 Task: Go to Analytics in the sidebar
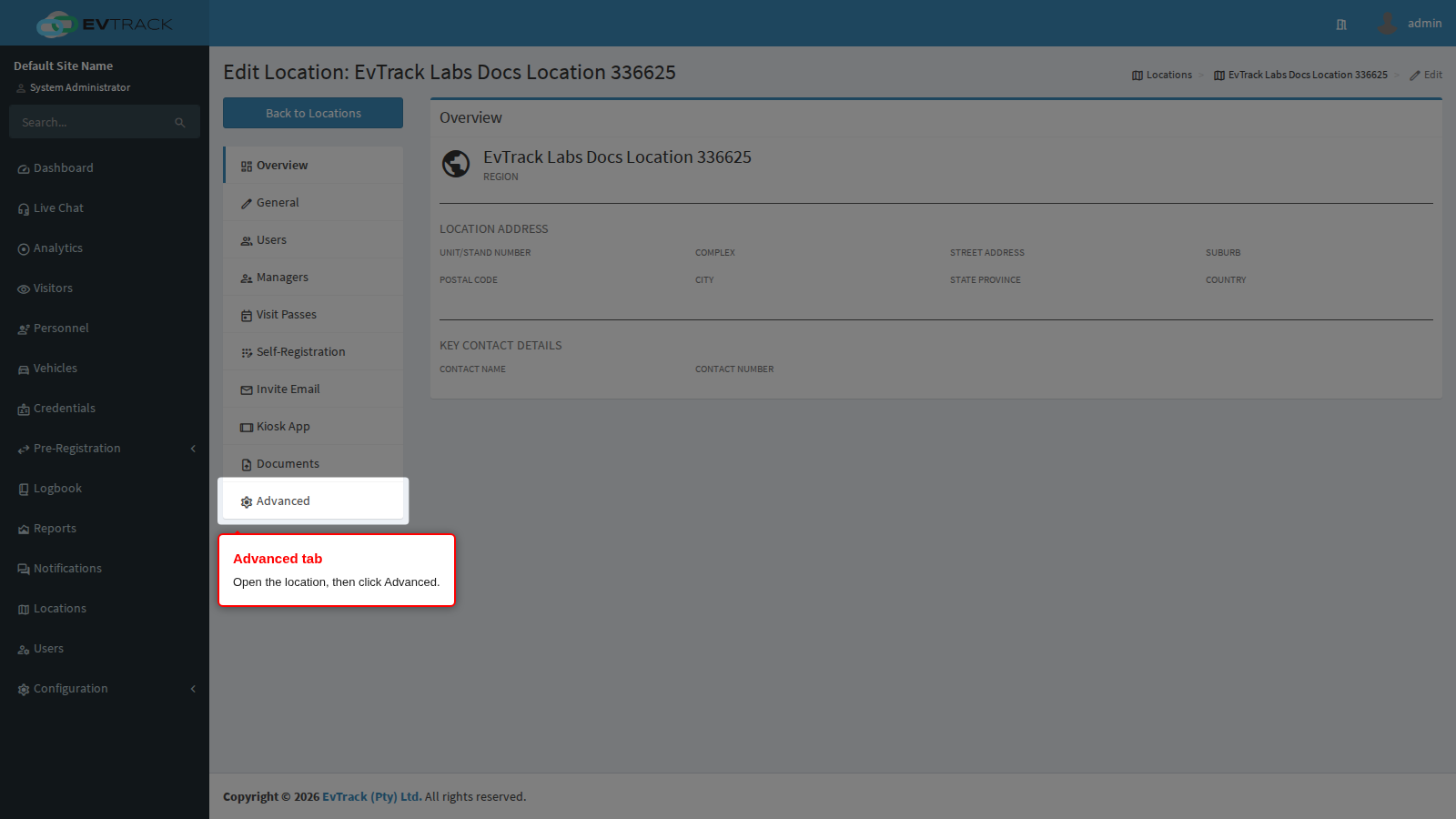tap(105, 248)
